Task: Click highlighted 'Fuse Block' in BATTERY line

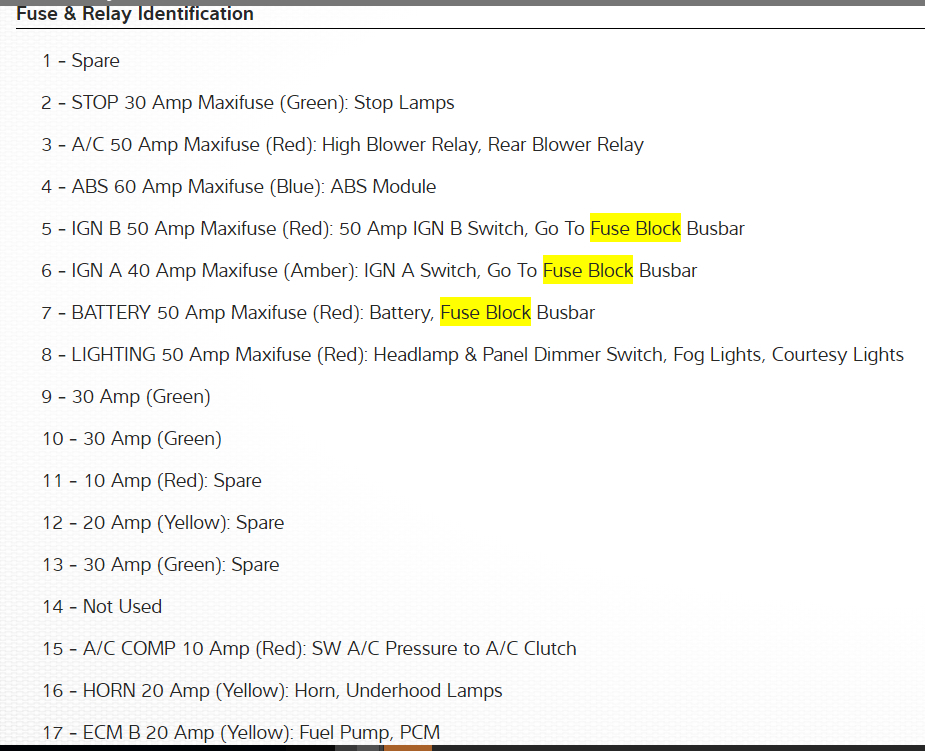Action: pos(486,312)
